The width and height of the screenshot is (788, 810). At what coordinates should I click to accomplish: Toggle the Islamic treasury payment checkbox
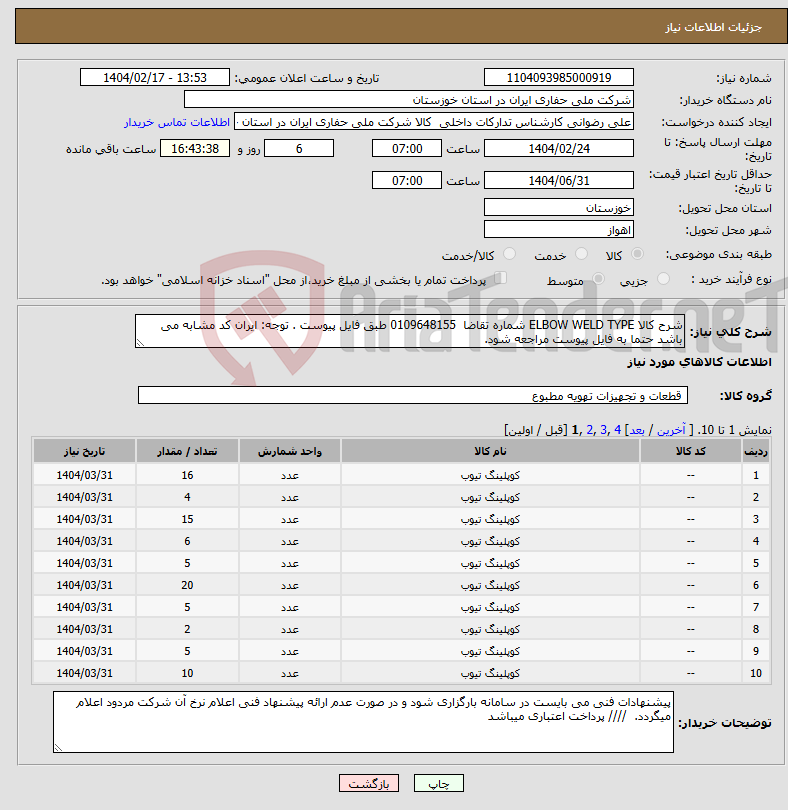(500, 278)
